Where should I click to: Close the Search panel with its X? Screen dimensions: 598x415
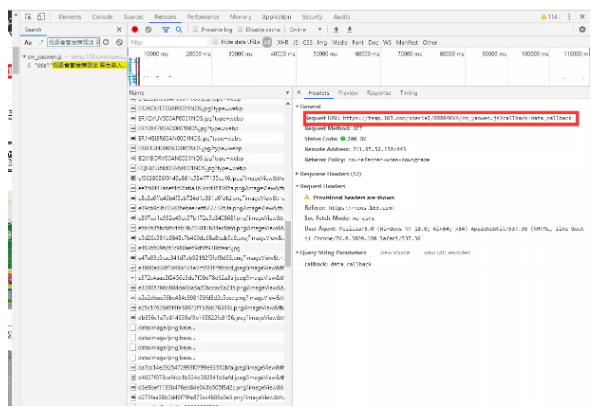click(119, 29)
